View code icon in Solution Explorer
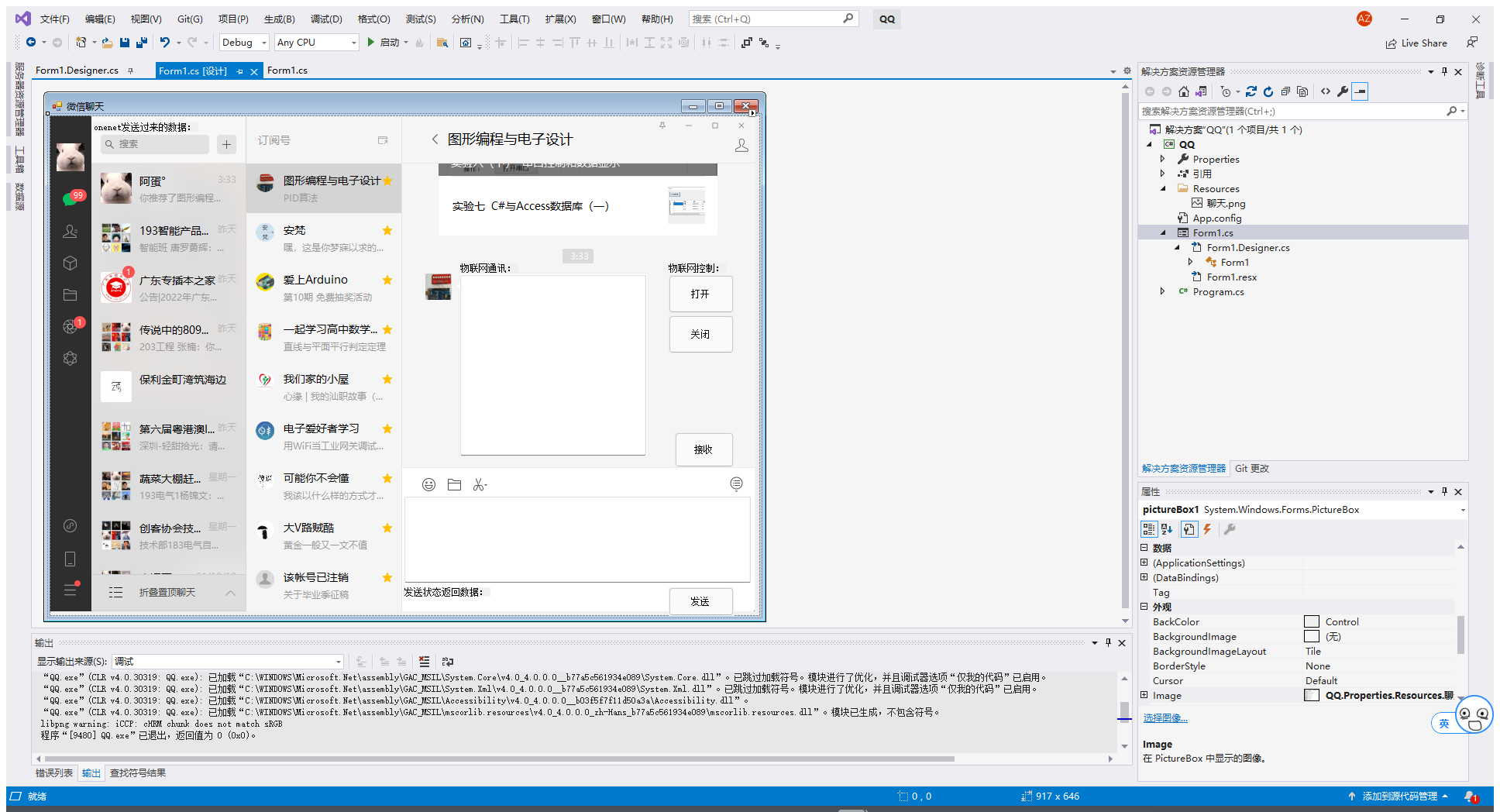 [x=1326, y=91]
